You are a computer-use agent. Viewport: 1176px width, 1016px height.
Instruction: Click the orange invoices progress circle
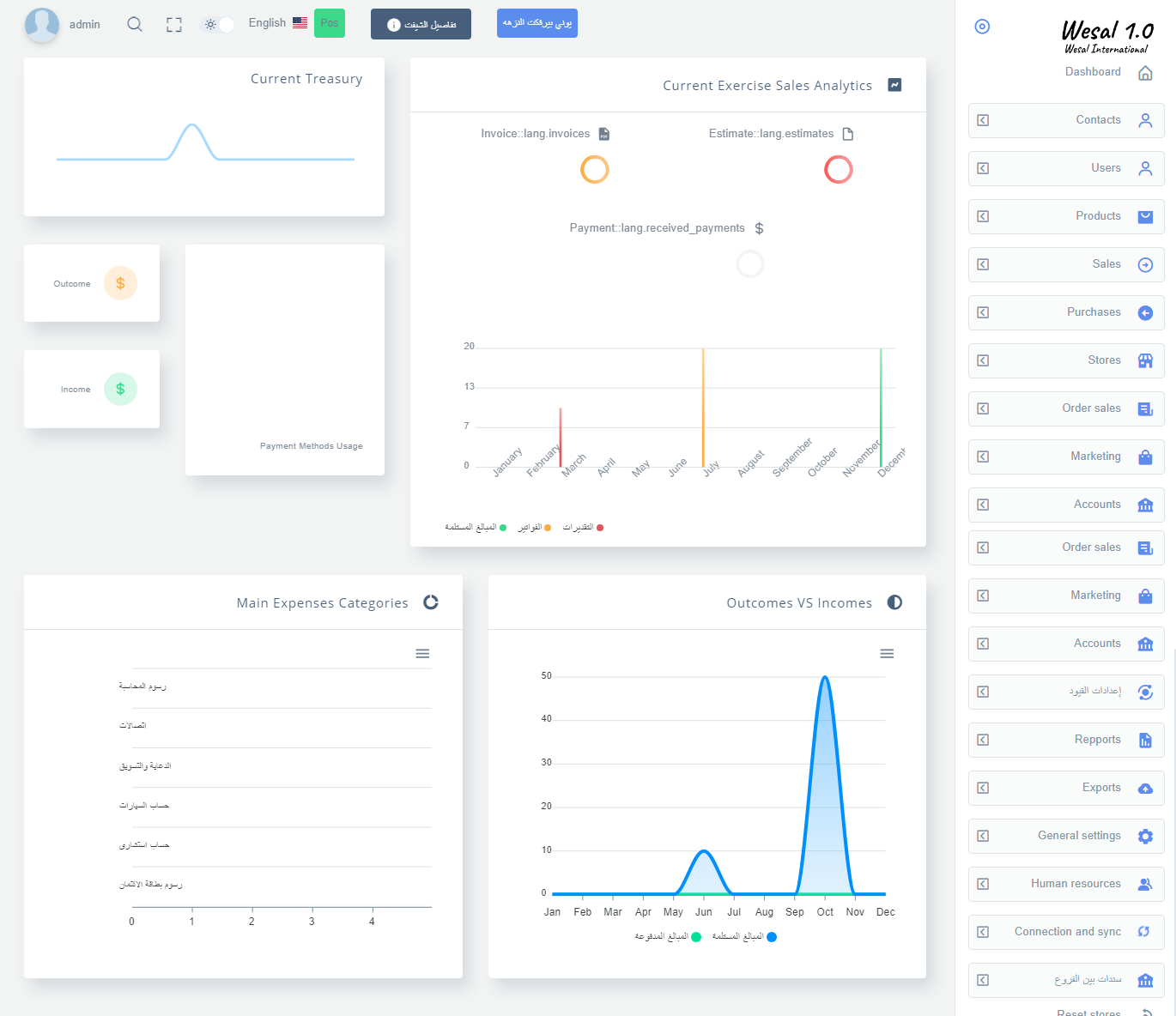click(595, 170)
